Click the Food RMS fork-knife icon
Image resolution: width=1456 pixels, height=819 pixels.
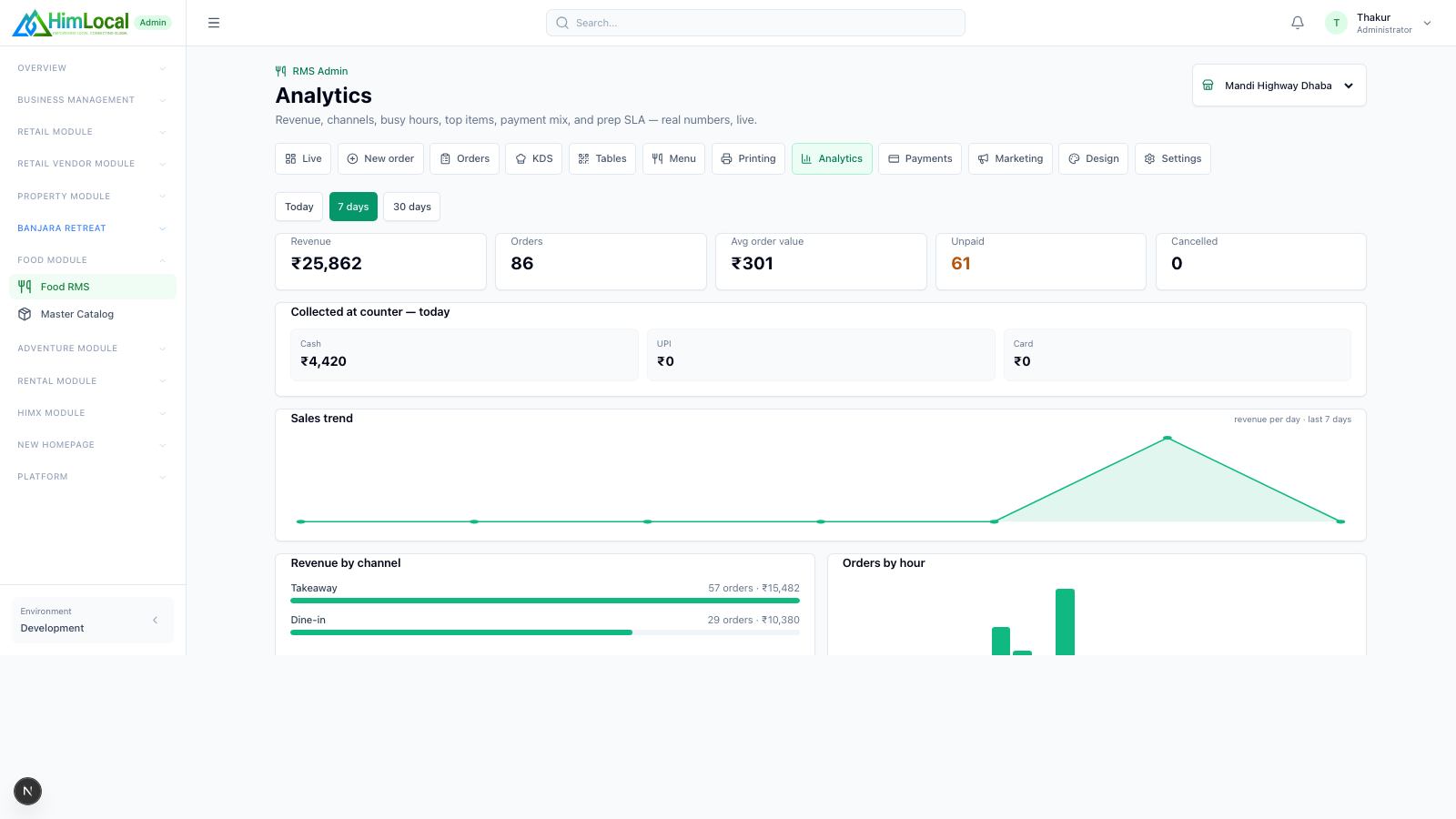pyautogui.click(x=25, y=287)
